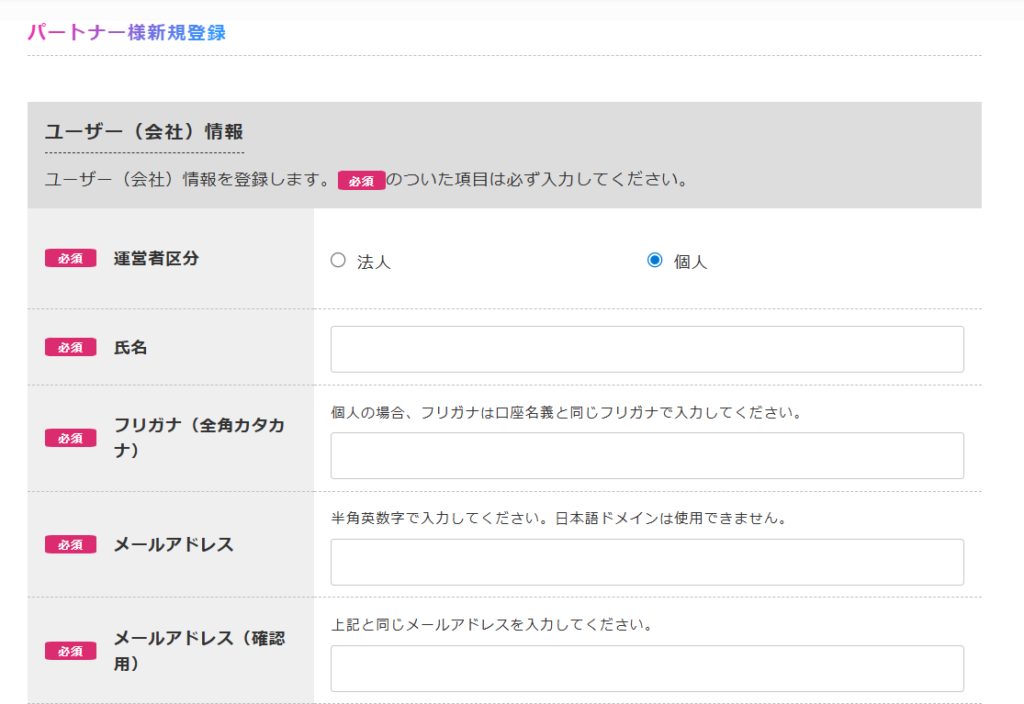Viewport: 1024px width, 704px height.
Task: Click the first メールアドレス input field
Action: (x=647, y=562)
